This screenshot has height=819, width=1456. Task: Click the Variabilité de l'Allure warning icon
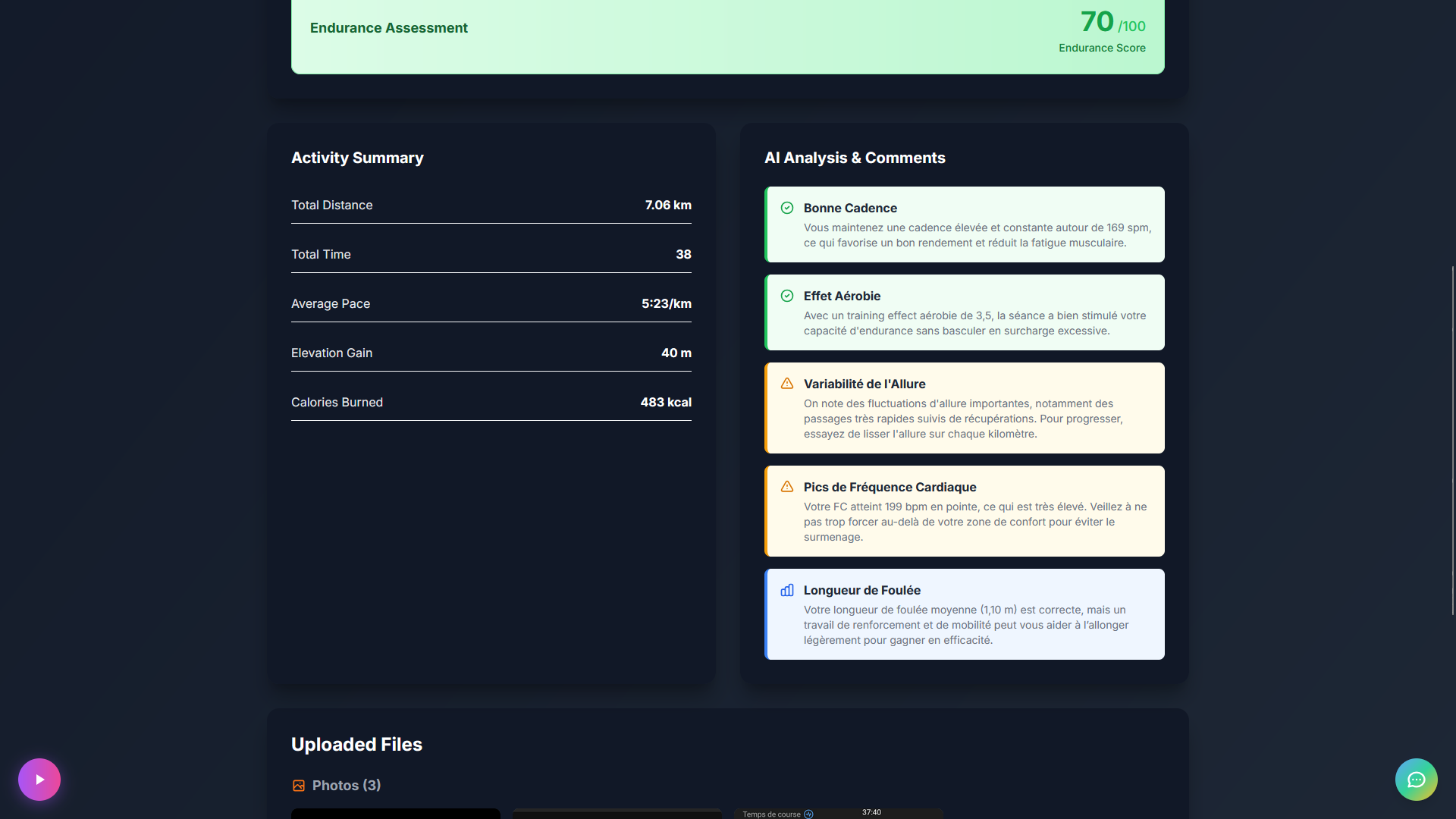[x=787, y=384]
